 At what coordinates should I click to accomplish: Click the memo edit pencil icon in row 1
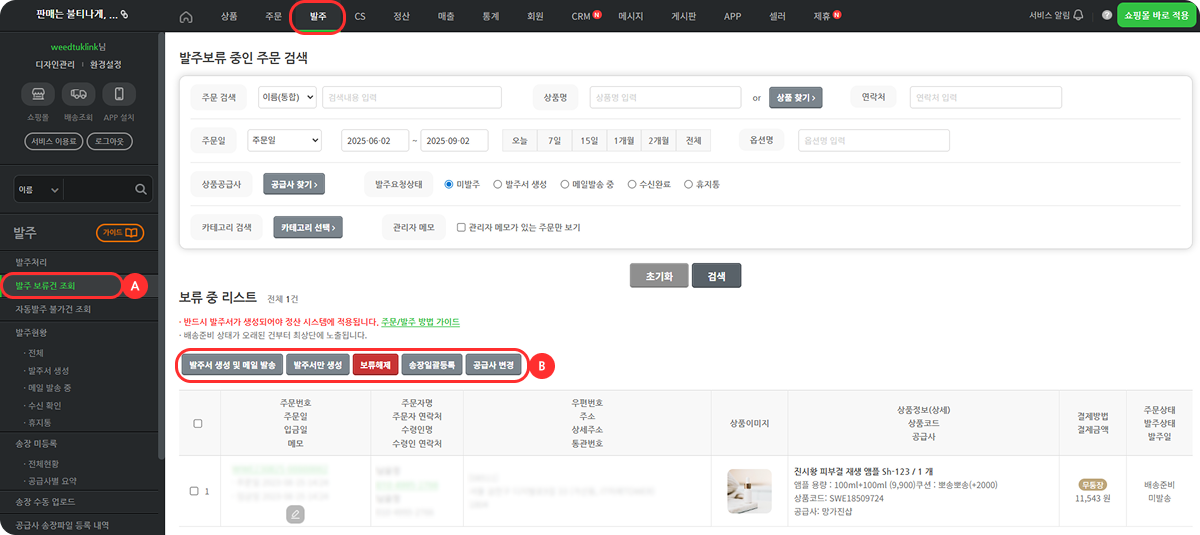(x=295, y=514)
